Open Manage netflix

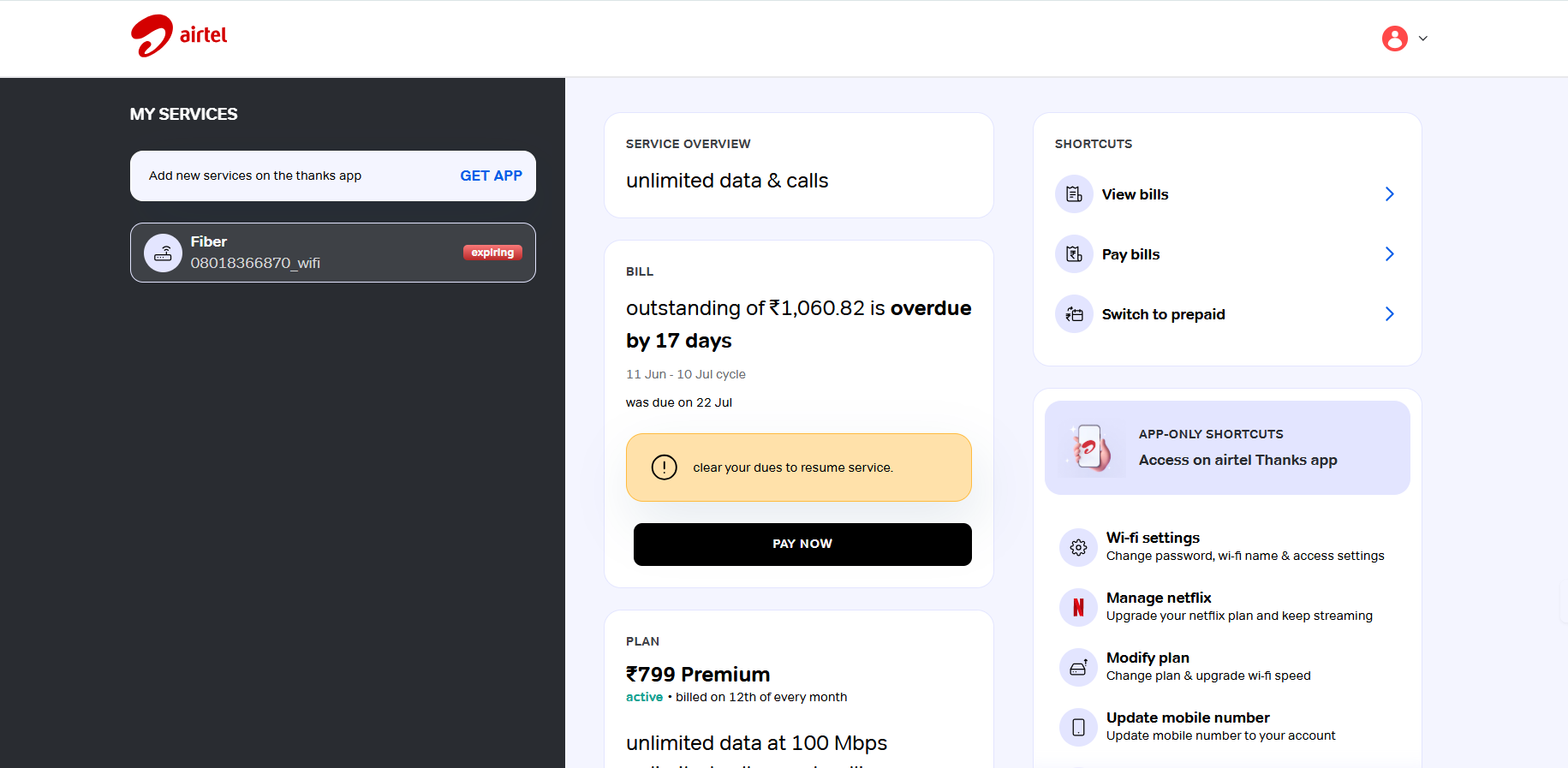click(1227, 607)
